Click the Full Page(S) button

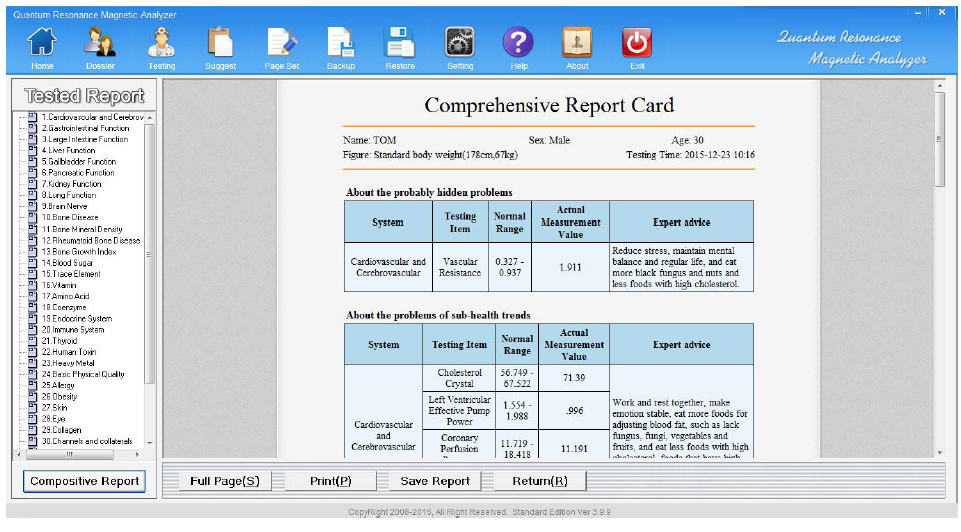(x=225, y=481)
